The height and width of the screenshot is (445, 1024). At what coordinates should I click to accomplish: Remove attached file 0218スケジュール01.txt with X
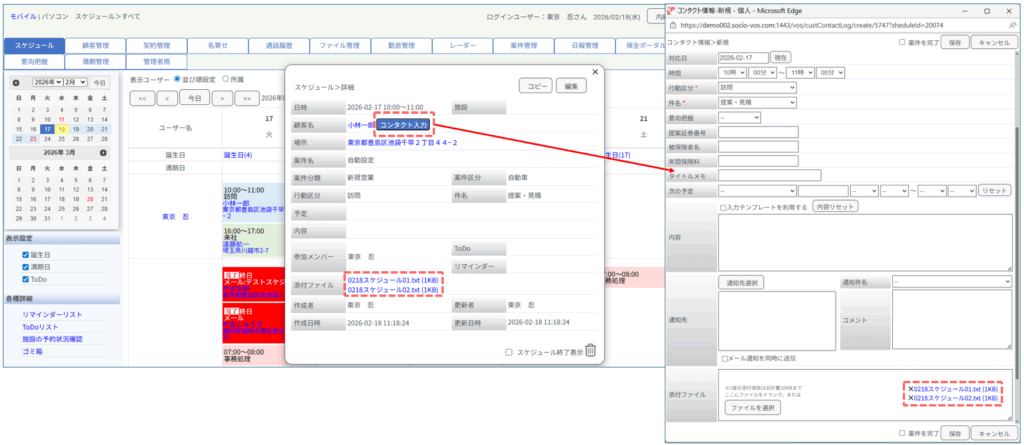click(x=909, y=388)
